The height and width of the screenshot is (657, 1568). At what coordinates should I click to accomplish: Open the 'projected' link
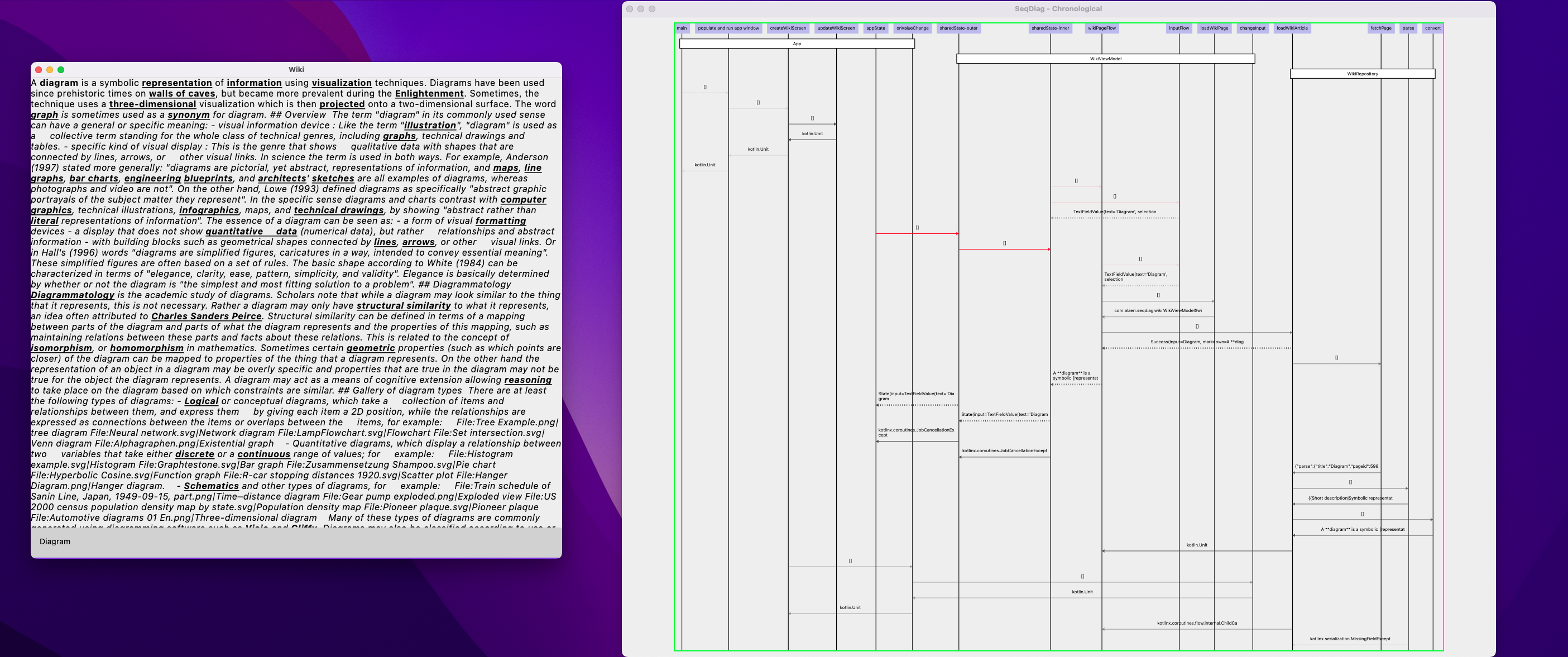coord(342,104)
